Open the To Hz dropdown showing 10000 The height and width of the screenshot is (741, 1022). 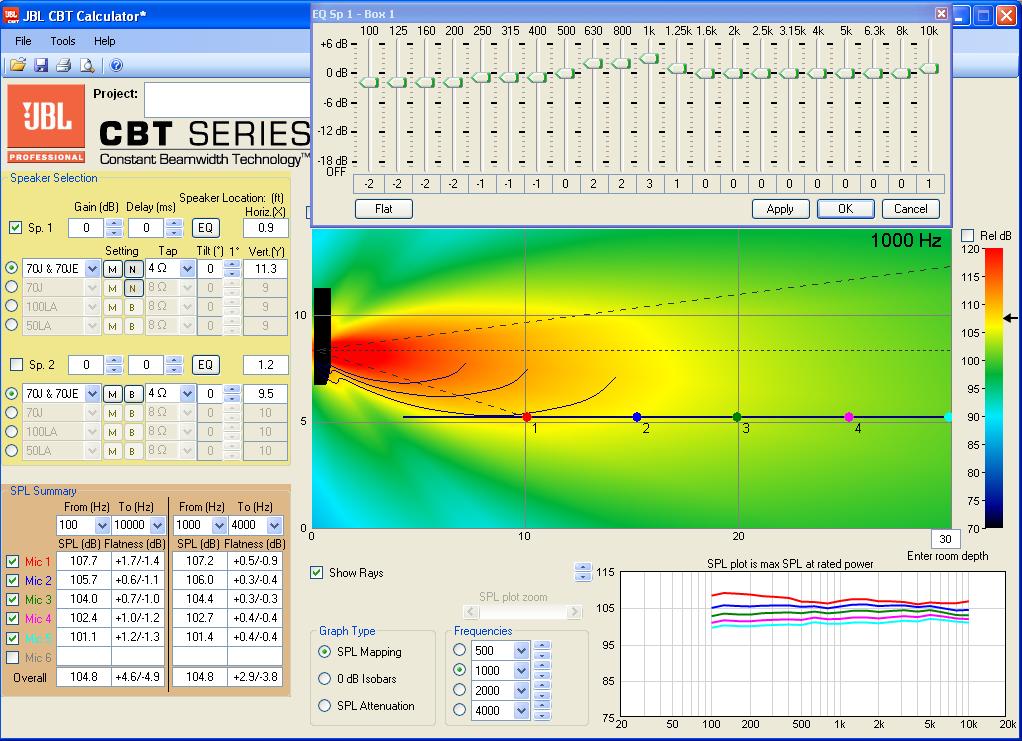(158, 525)
